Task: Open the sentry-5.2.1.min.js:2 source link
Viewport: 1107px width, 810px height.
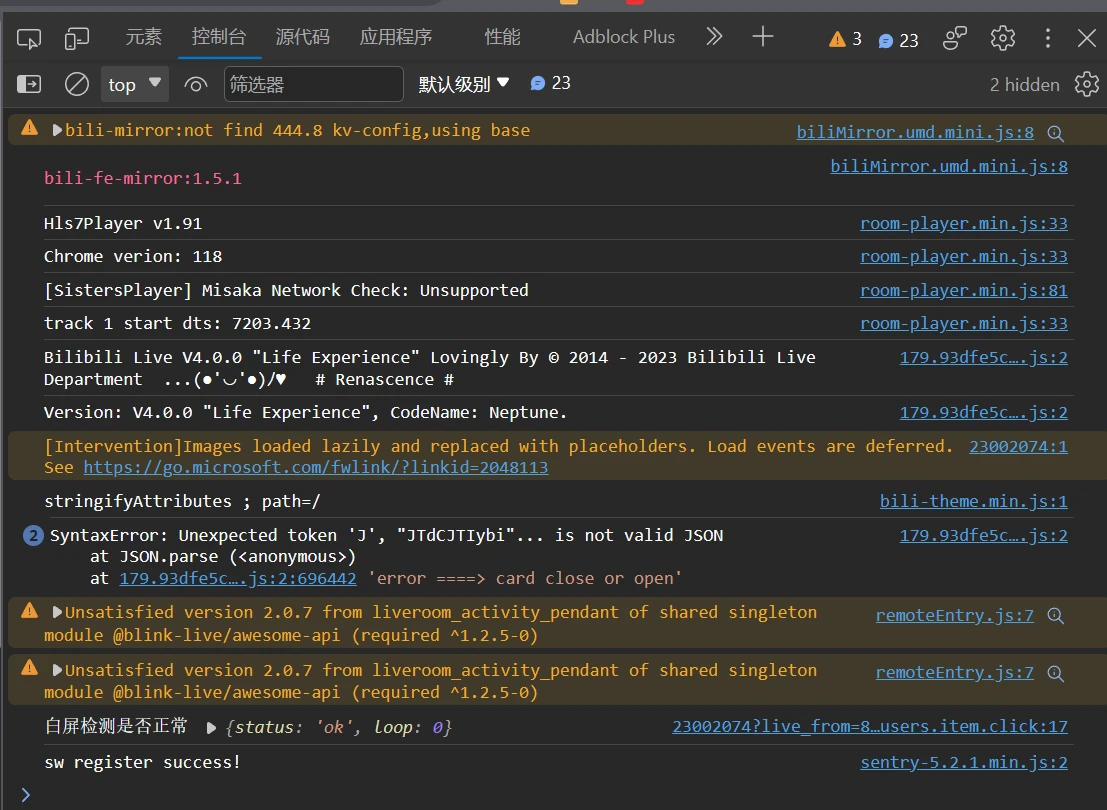Action: click(963, 762)
